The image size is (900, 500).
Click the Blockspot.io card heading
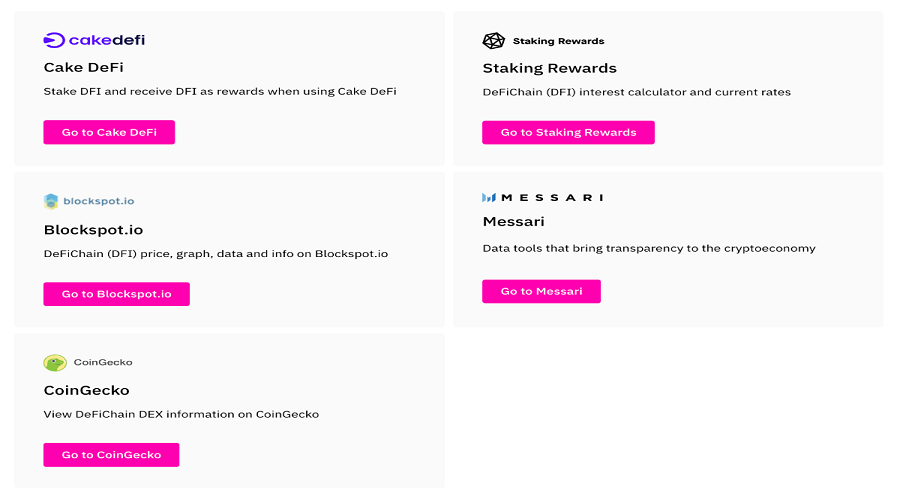[x=94, y=230]
